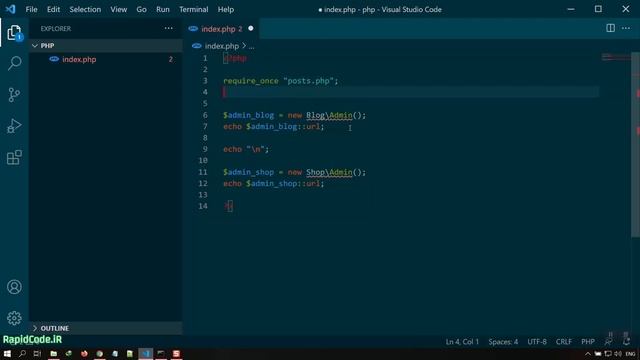Change encoding via UTF-8
Screen dimensions: 640x360
click(x=537, y=342)
